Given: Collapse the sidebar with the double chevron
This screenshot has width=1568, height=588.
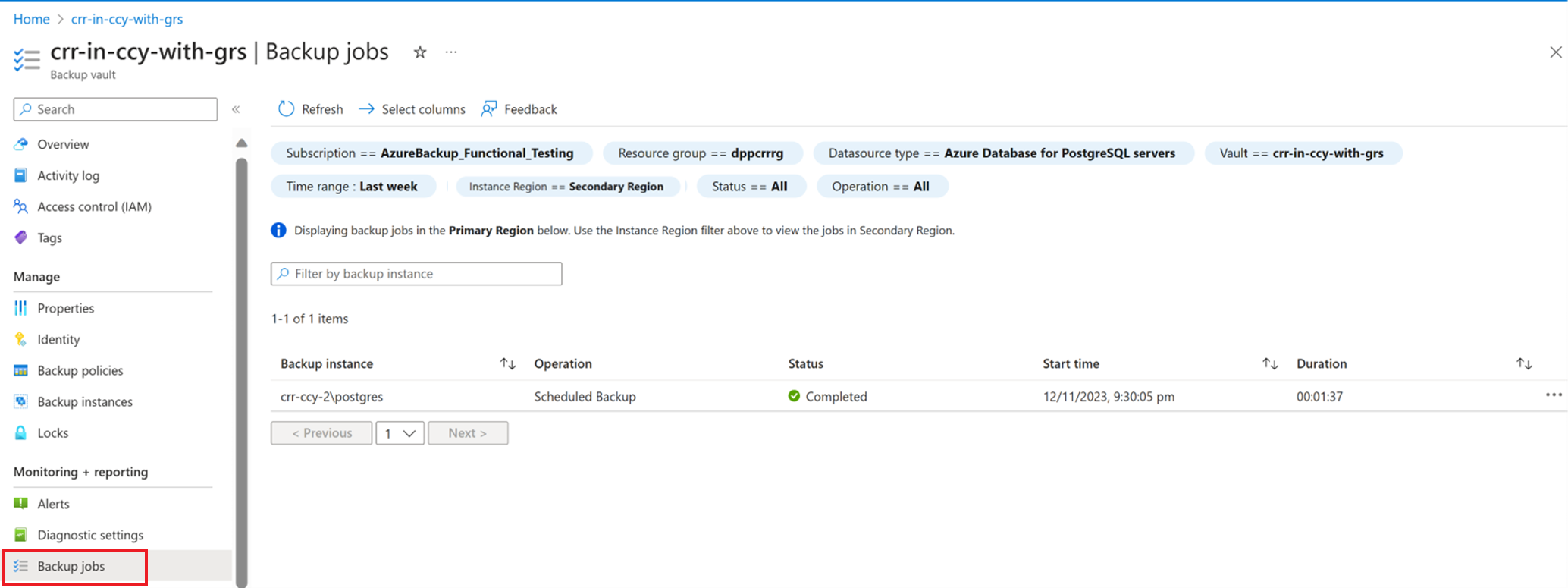Looking at the screenshot, I should click(x=236, y=109).
